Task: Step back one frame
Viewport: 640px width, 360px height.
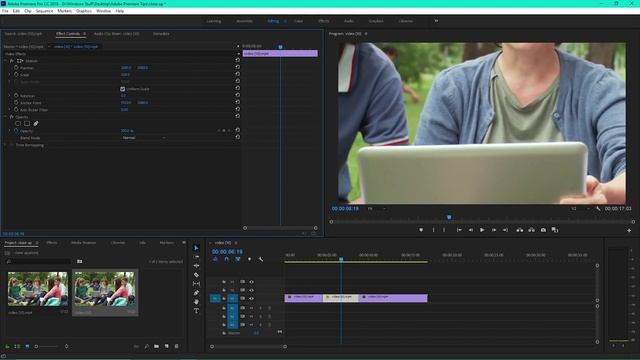Action: click(471, 230)
